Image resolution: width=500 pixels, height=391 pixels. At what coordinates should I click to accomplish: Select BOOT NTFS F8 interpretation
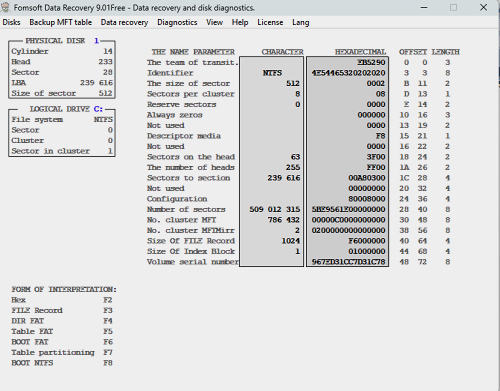point(62,363)
